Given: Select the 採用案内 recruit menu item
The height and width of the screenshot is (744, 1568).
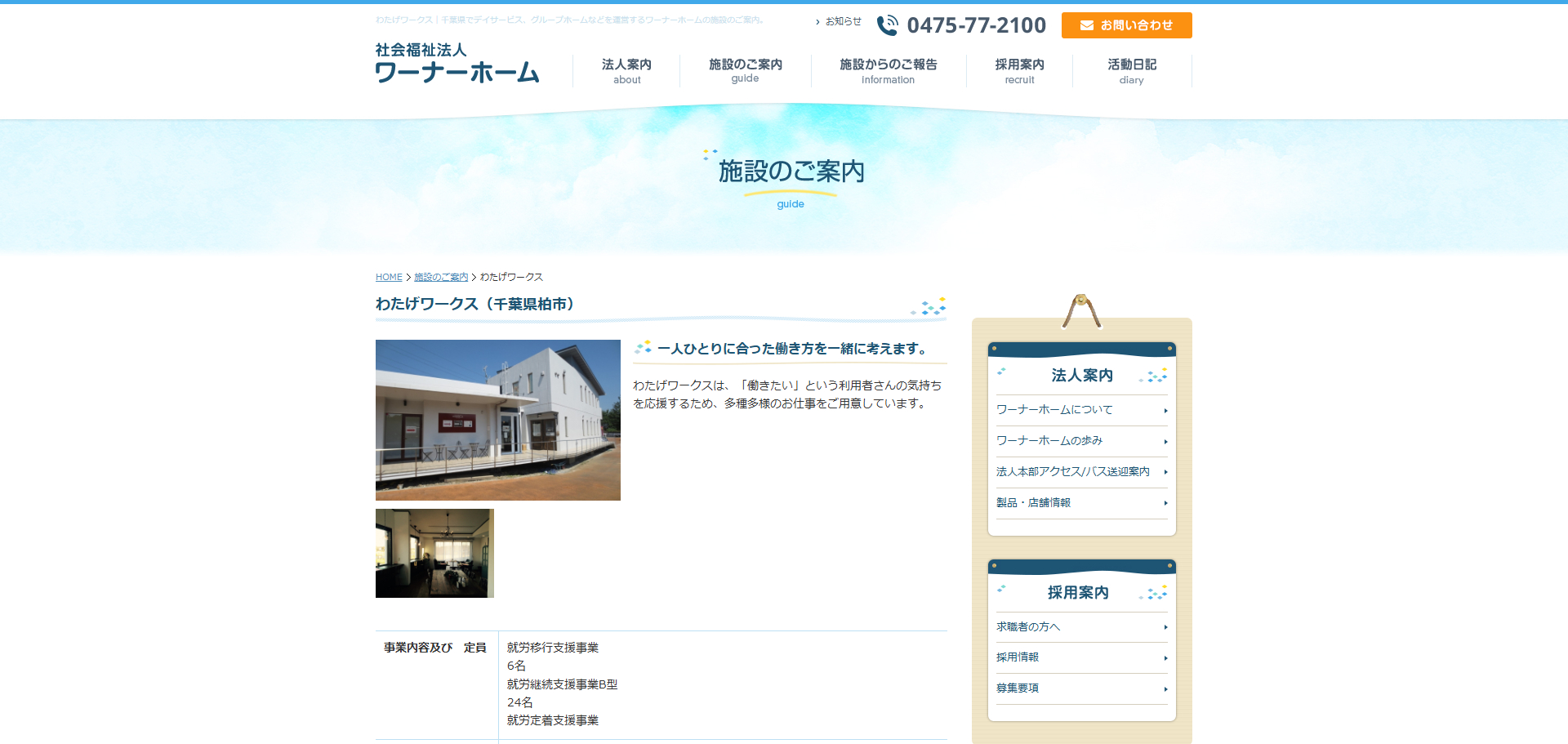Looking at the screenshot, I should point(1019,70).
